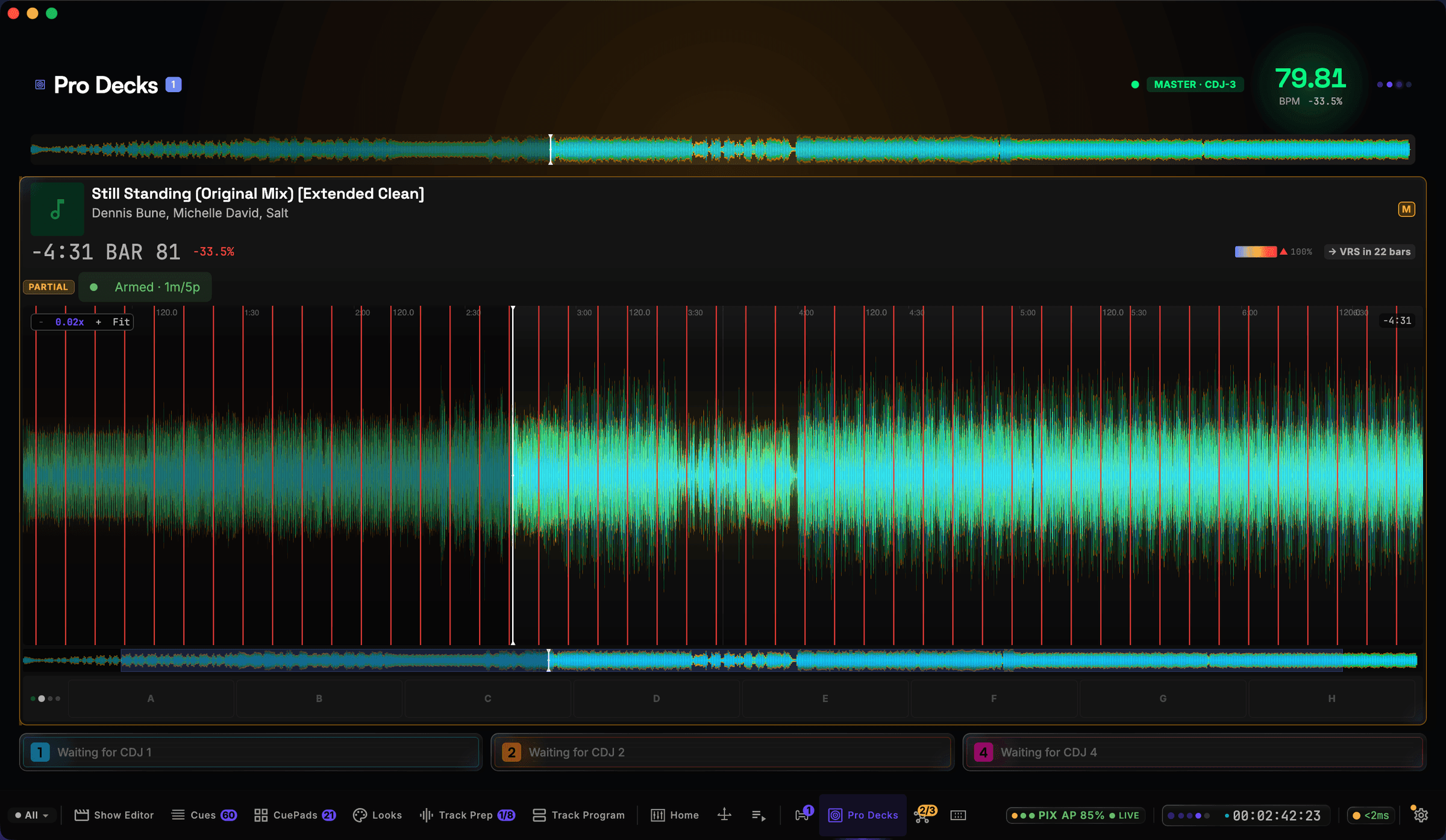This screenshot has height=840, width=1446.
Task: Click the 0.02x zoom value
Action: (70, 322)
